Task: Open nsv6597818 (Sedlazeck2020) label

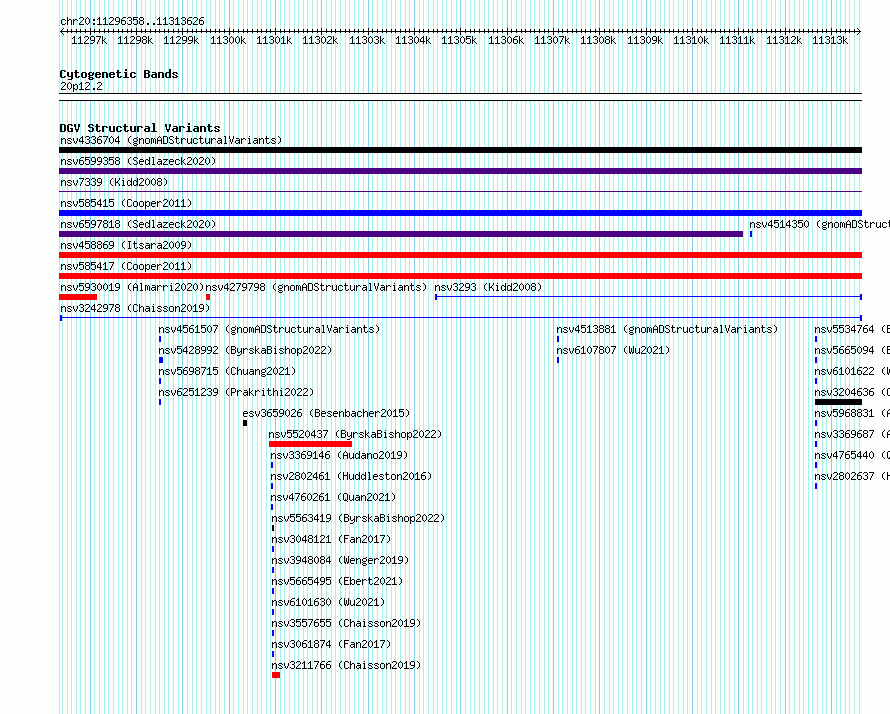Action: click(x=138, y=224)
